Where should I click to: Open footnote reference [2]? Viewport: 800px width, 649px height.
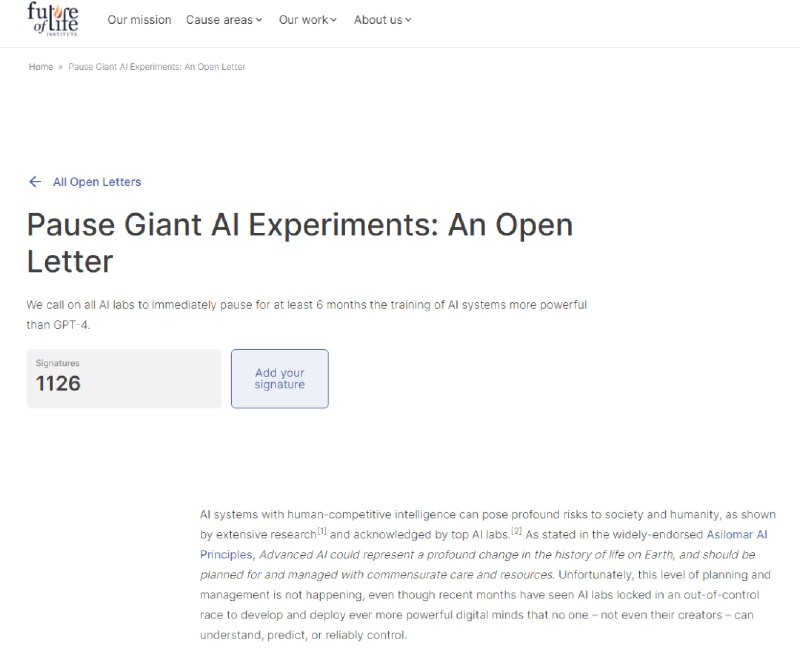tap(516, 531)
